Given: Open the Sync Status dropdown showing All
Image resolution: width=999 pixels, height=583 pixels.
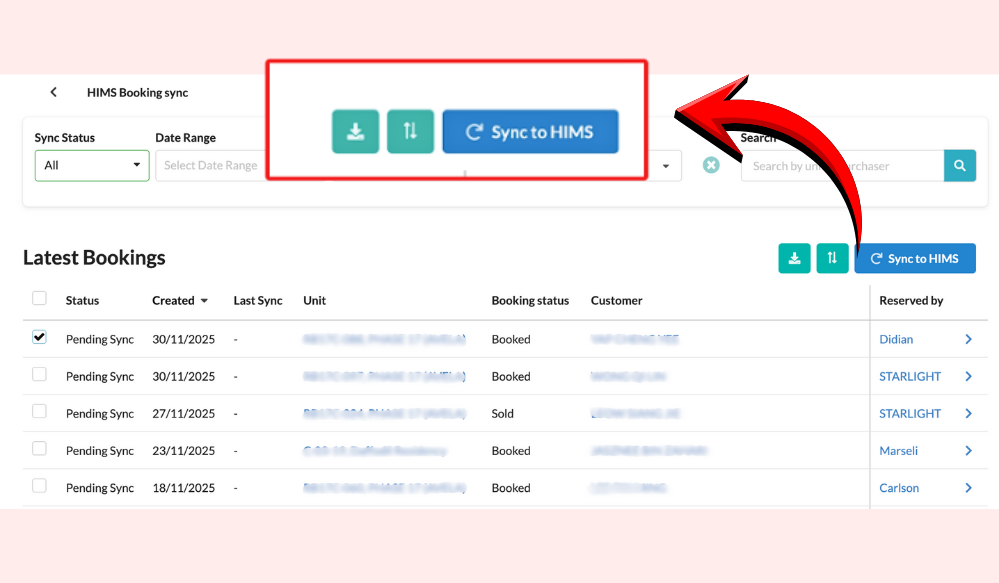Looking at the screenshot, I should (91, 165).
